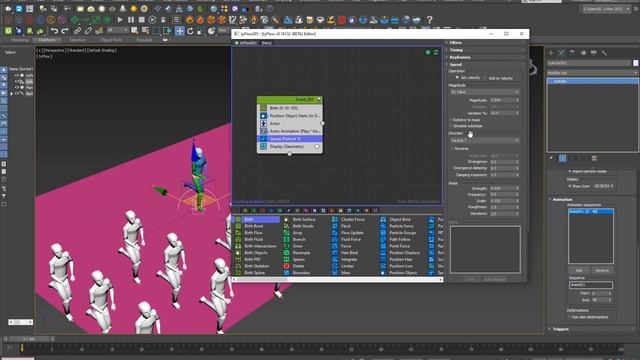Click the Add button under animation sequences
This screenshot has width=640, height=360.
coord(579,271)
